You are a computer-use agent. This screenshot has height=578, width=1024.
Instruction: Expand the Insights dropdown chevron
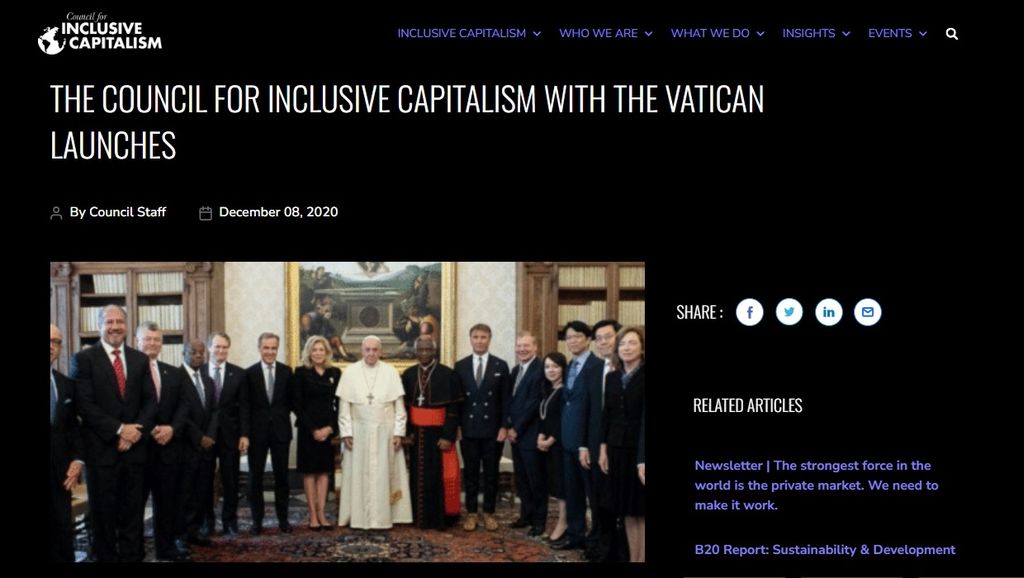click(x=846, y=34)
